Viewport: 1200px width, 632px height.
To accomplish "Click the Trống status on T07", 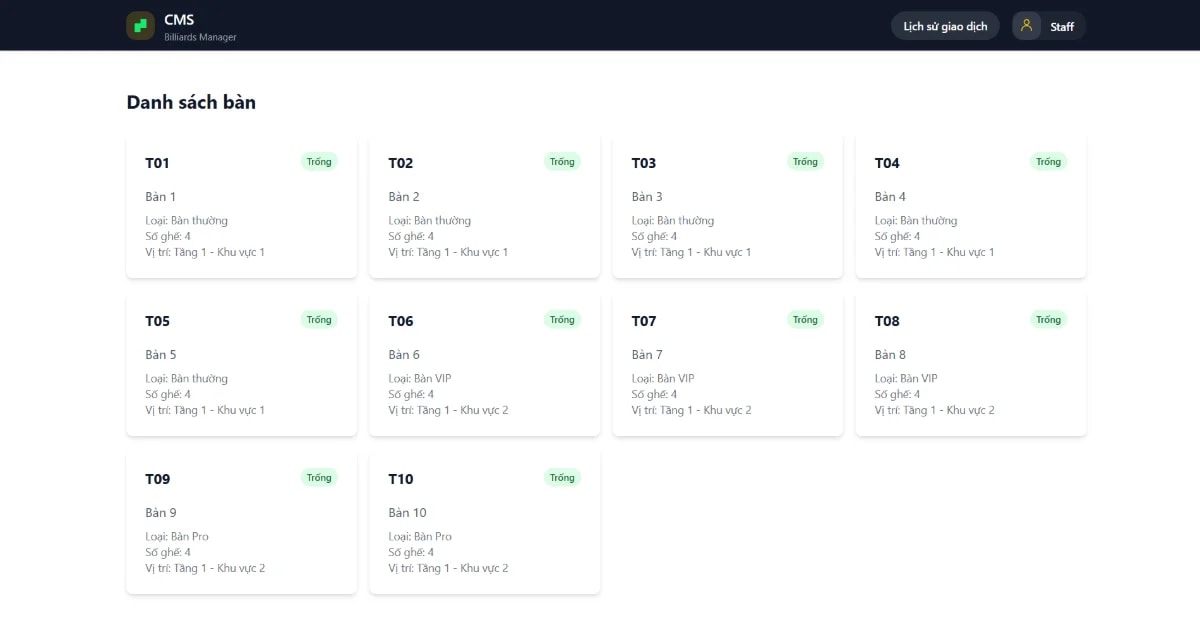I will (805, 319).
